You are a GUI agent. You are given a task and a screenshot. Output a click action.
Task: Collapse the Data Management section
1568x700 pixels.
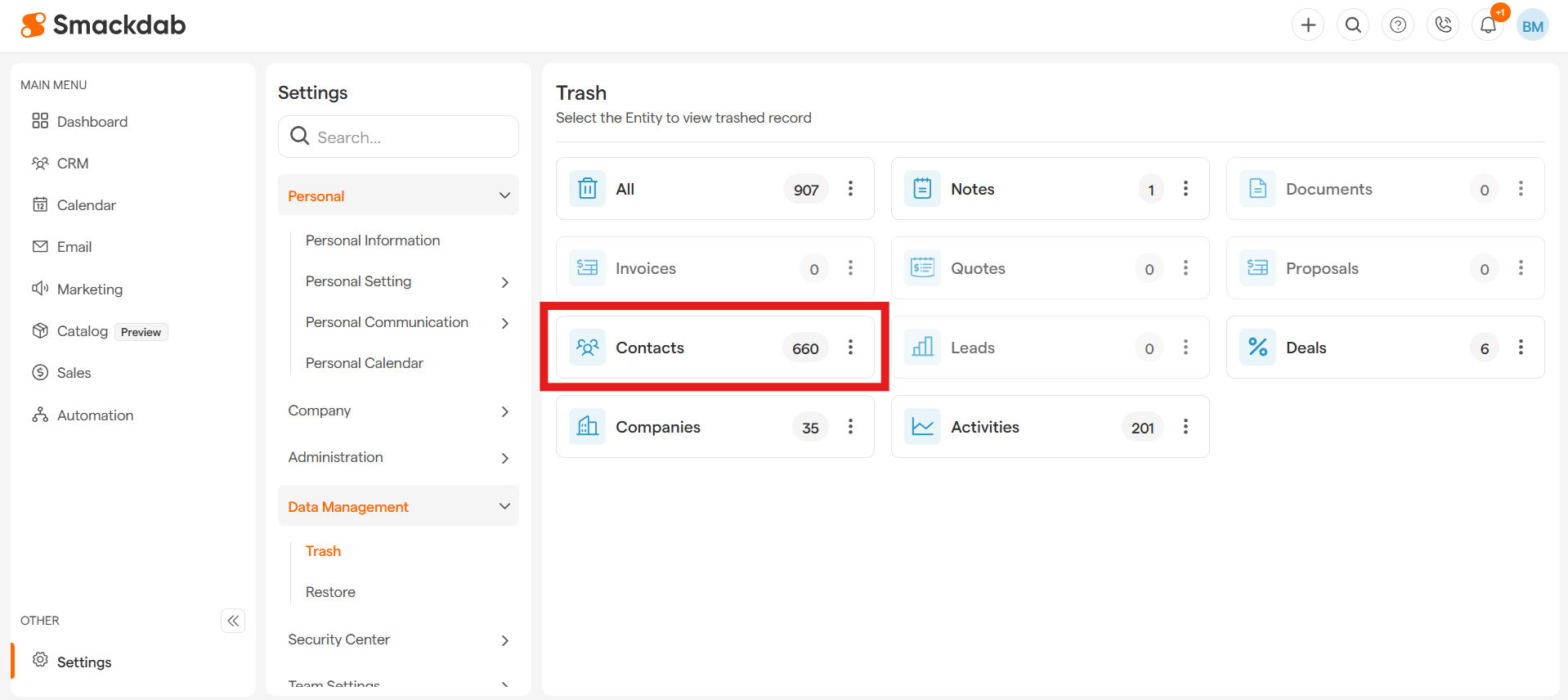(504, 506)
